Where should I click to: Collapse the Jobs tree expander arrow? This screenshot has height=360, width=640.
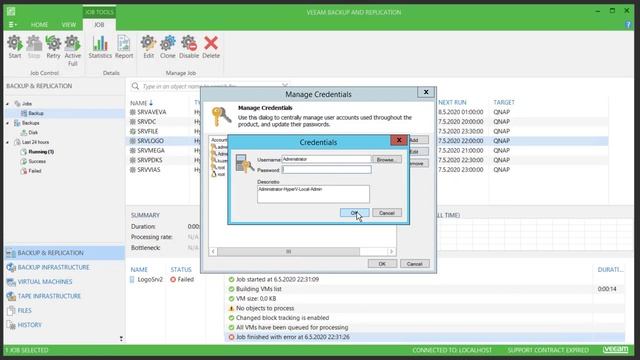point(8,104)
